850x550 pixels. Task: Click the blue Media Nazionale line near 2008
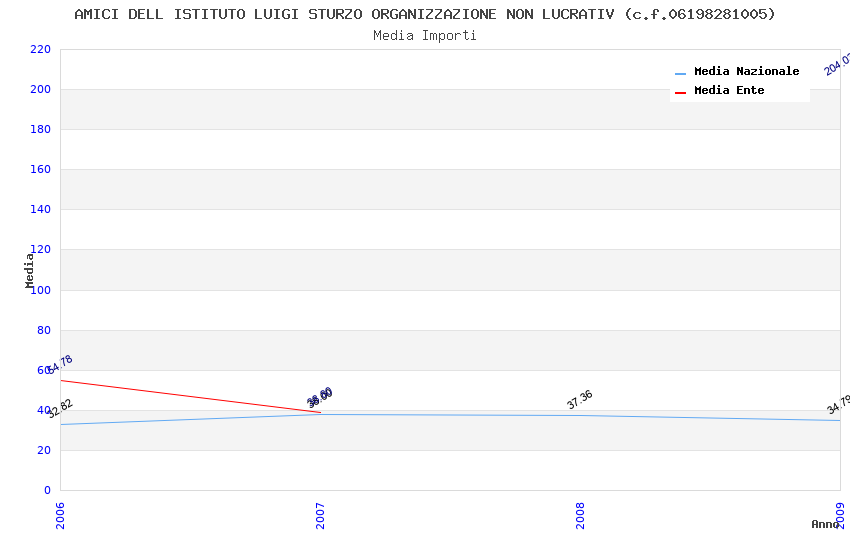pos(580,416)
